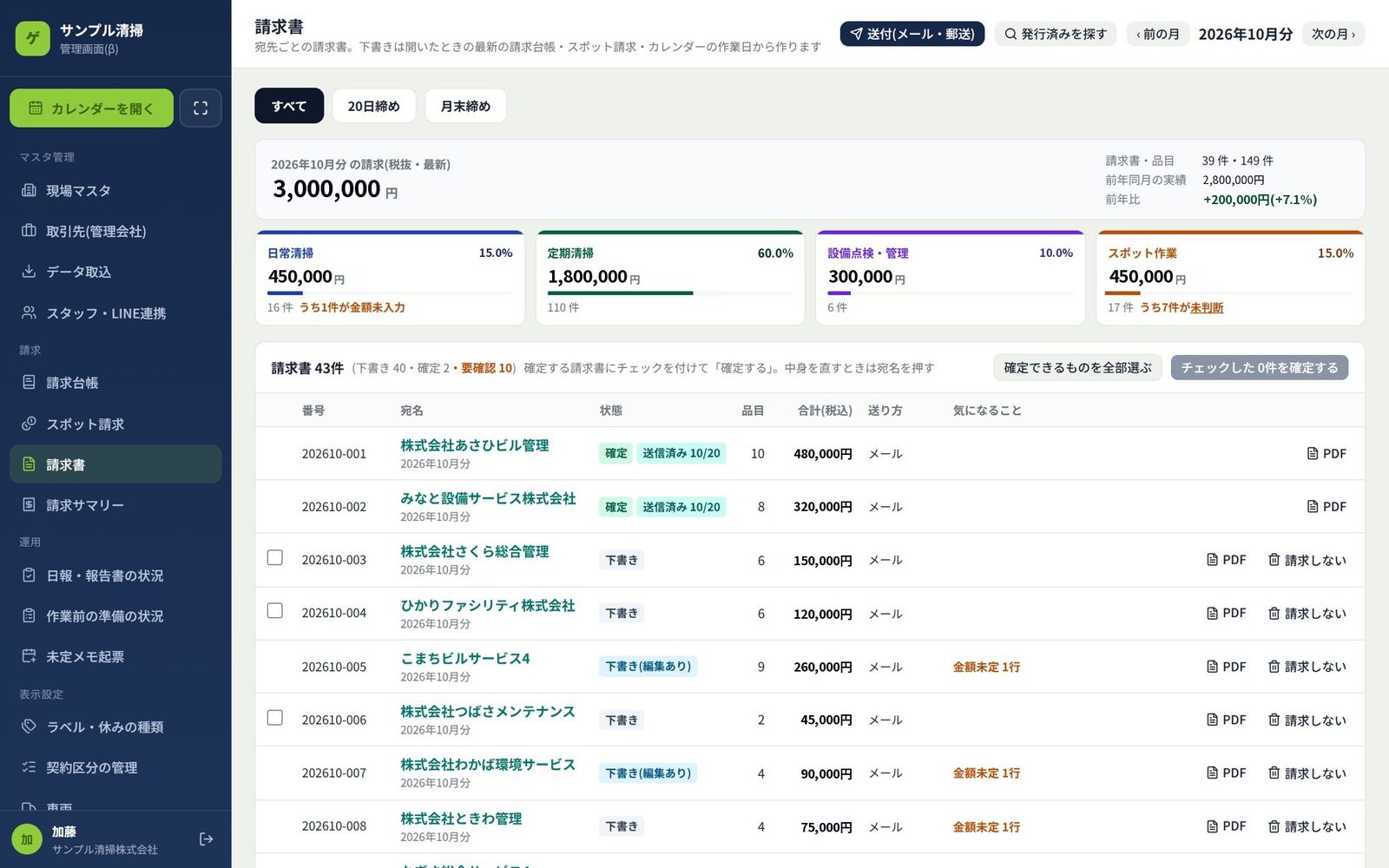Download PDF for invoice 202610-001
The width and height of the screenshot is (1389, 868).
1326,453
